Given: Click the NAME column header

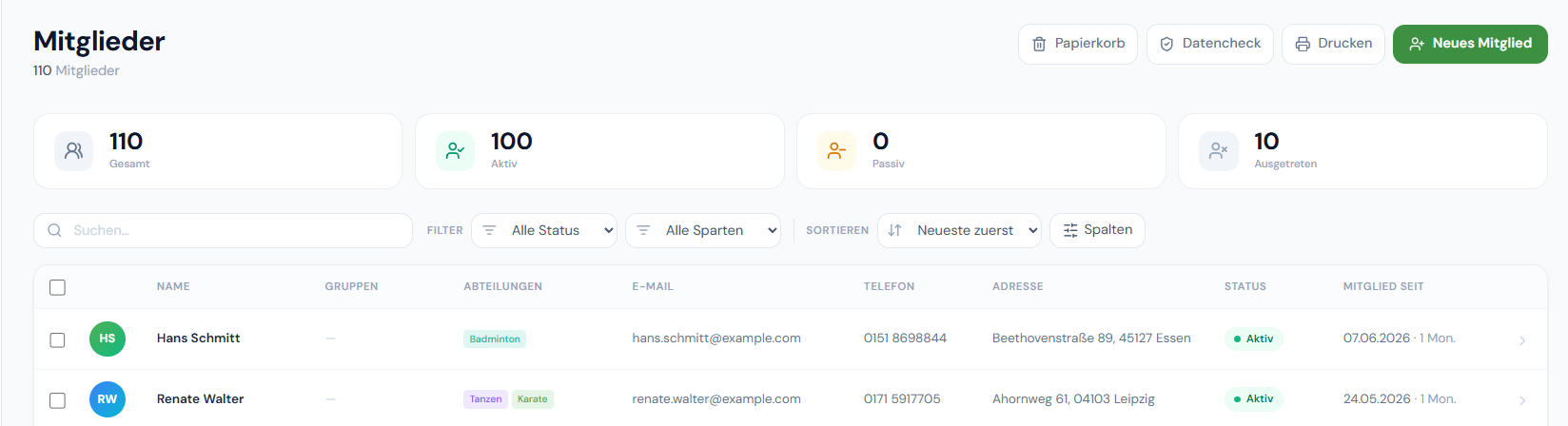Looking at the screenshot, I should coord(173,286).
